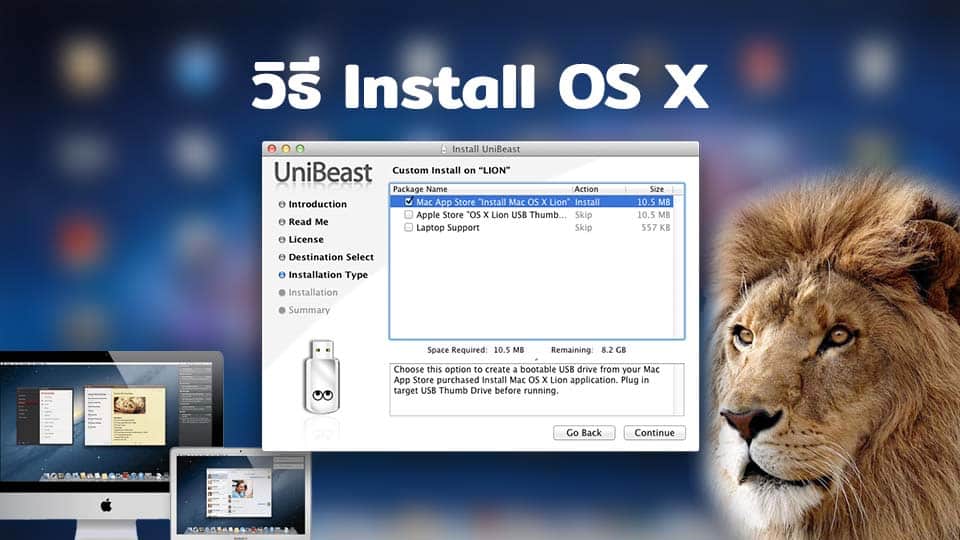Screen dimensions: 960x540
Task: Uncheck Mac App Store Install Mac OS X Lion
Action: (409, 202)
